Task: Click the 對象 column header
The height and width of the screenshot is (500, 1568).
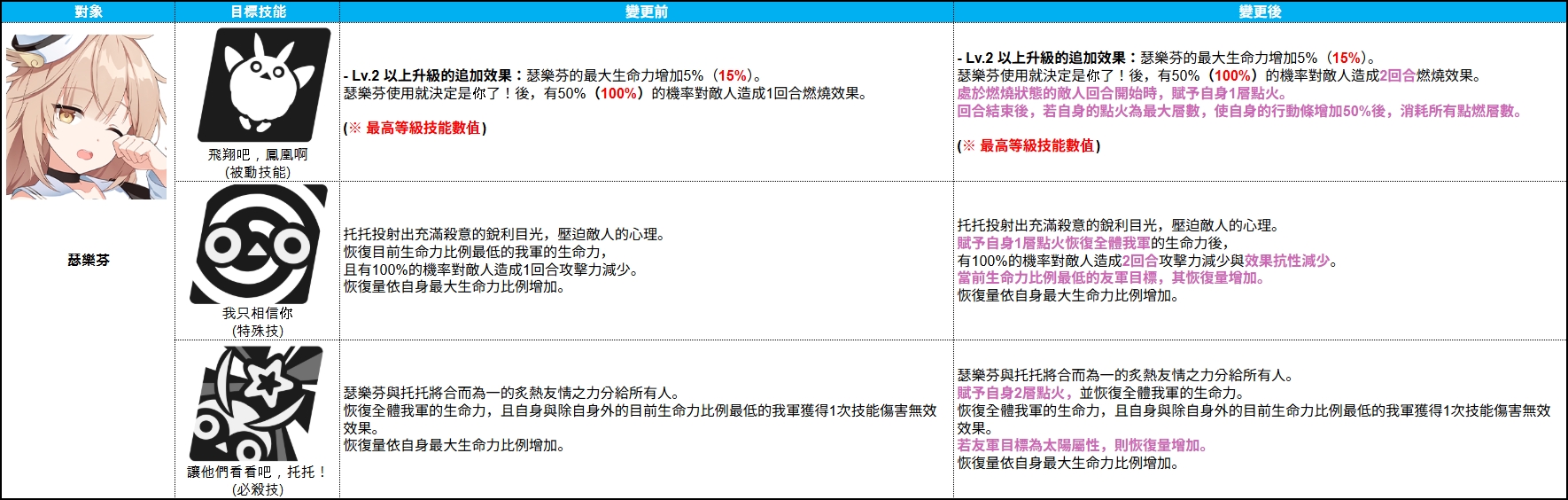Action: [x=89, y=12]
